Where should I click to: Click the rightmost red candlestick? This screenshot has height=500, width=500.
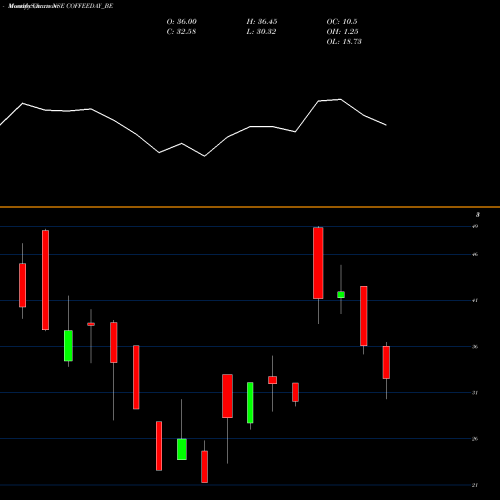[x=386, y=362]
